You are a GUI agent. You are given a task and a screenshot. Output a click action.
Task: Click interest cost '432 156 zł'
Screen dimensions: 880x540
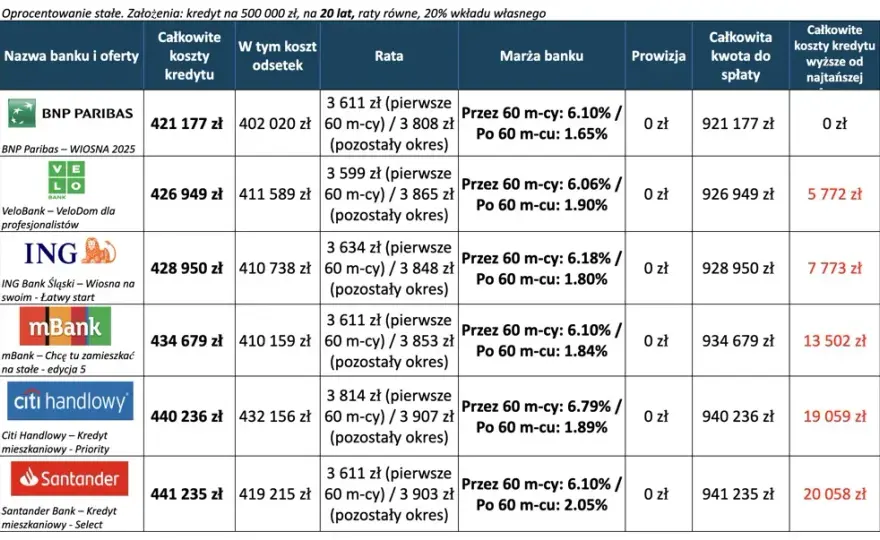pyautogui.click(x=275, y=417)
